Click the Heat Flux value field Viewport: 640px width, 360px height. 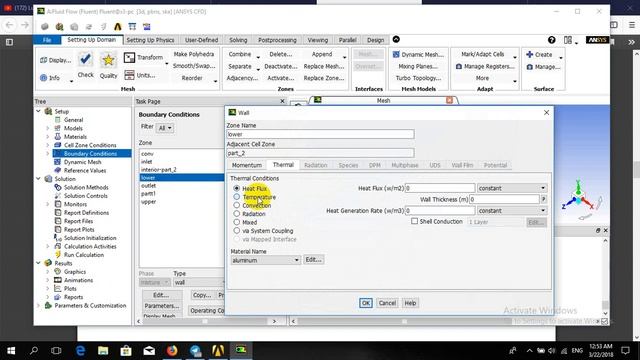(440, 188)
